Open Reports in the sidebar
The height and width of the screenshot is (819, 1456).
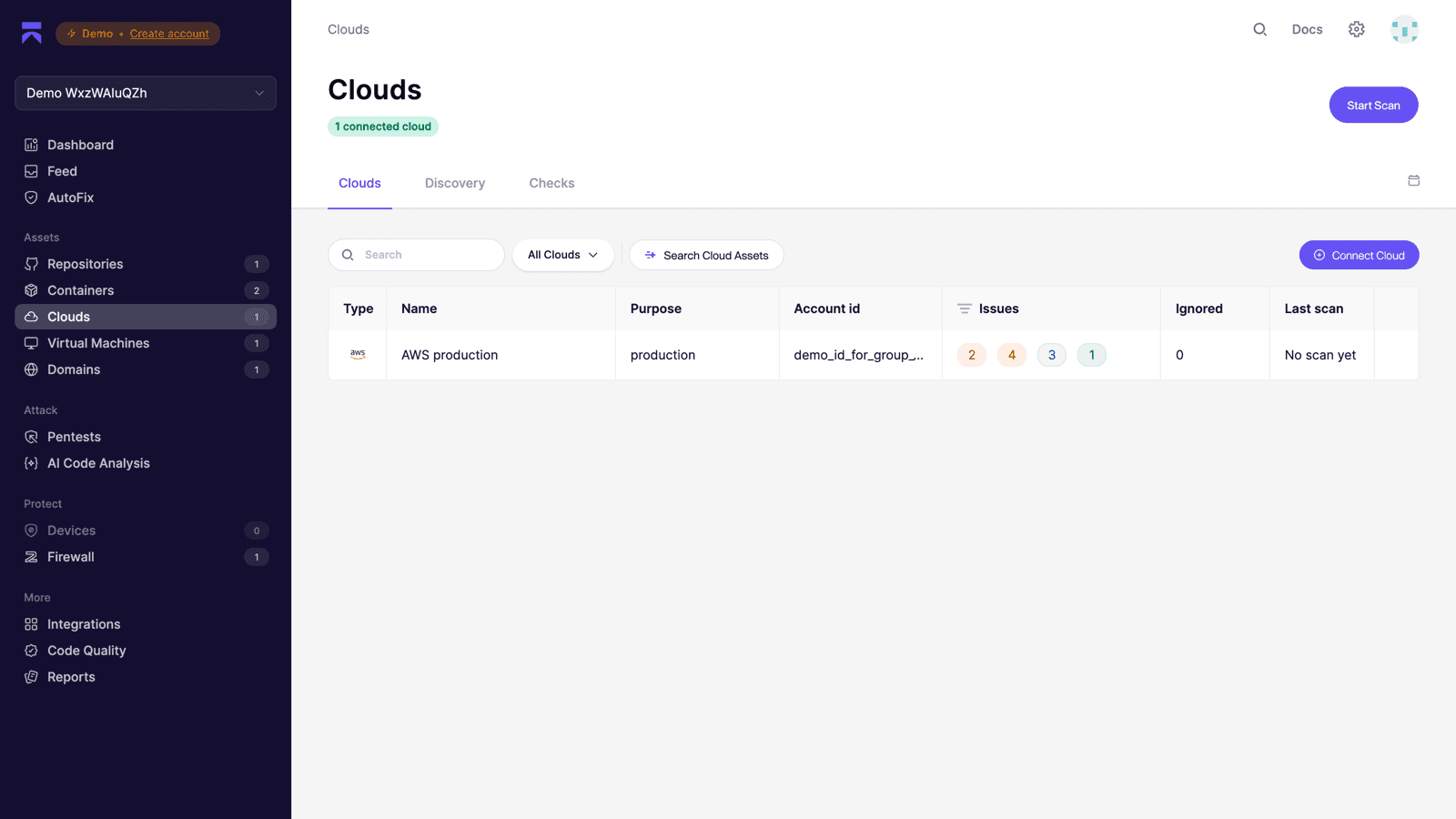coord(146,677)
